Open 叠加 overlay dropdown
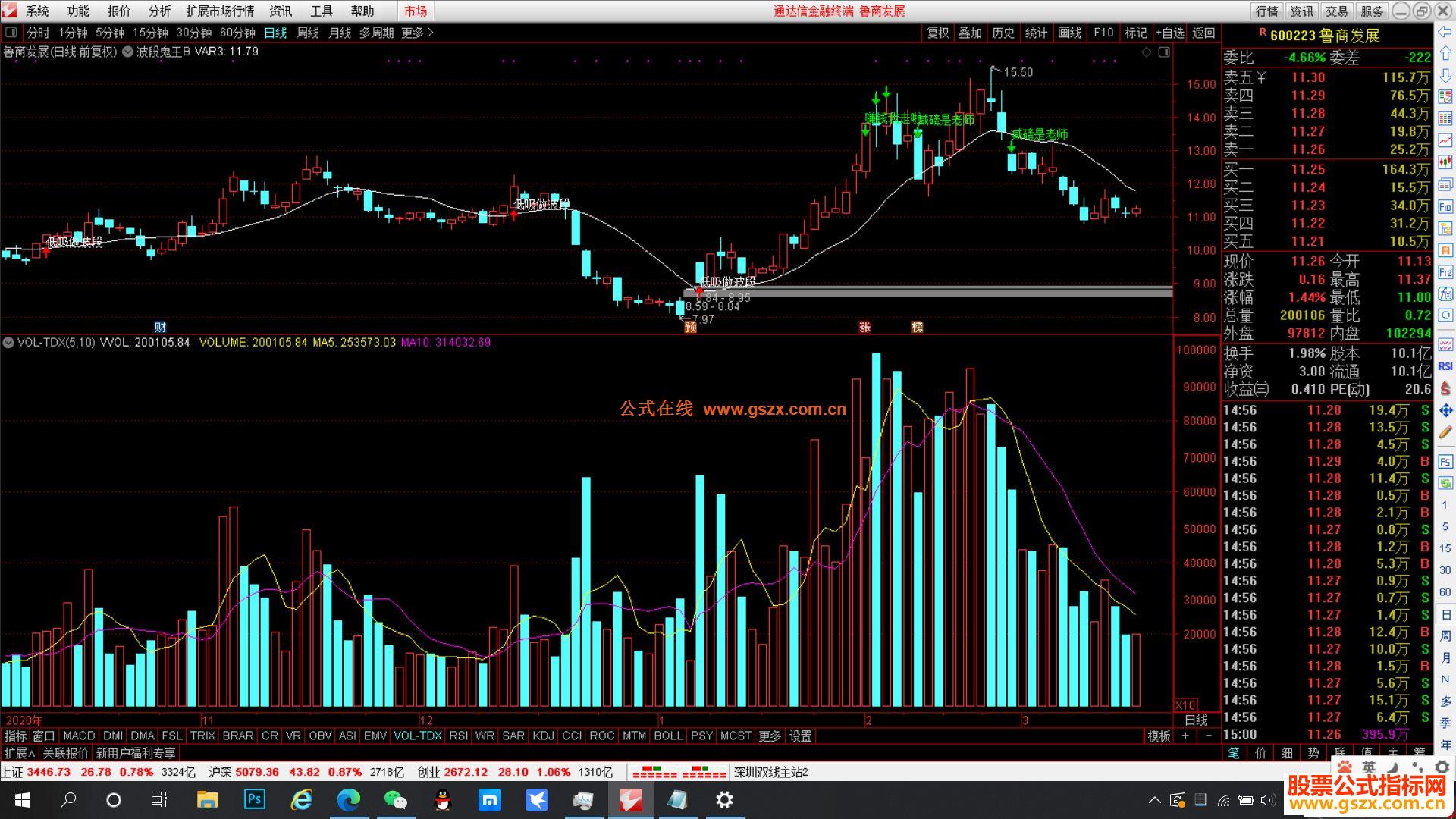The image size is (1456, 819). tap(970, 33)
